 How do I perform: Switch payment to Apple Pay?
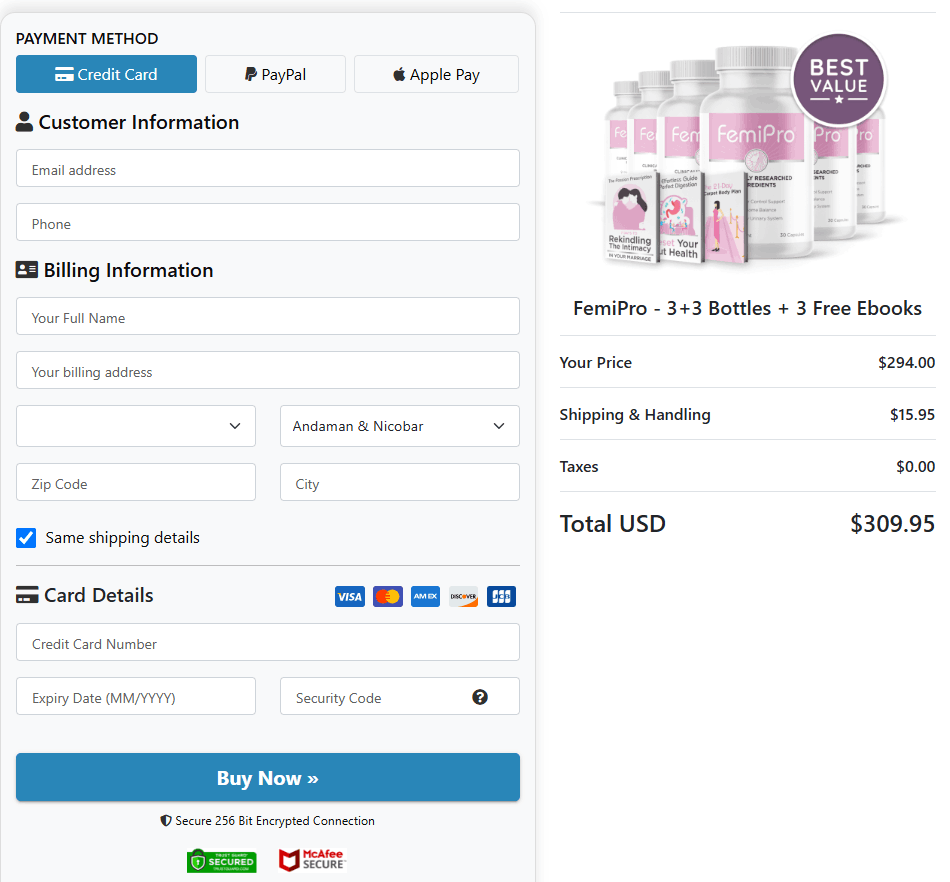click(436, 73)
